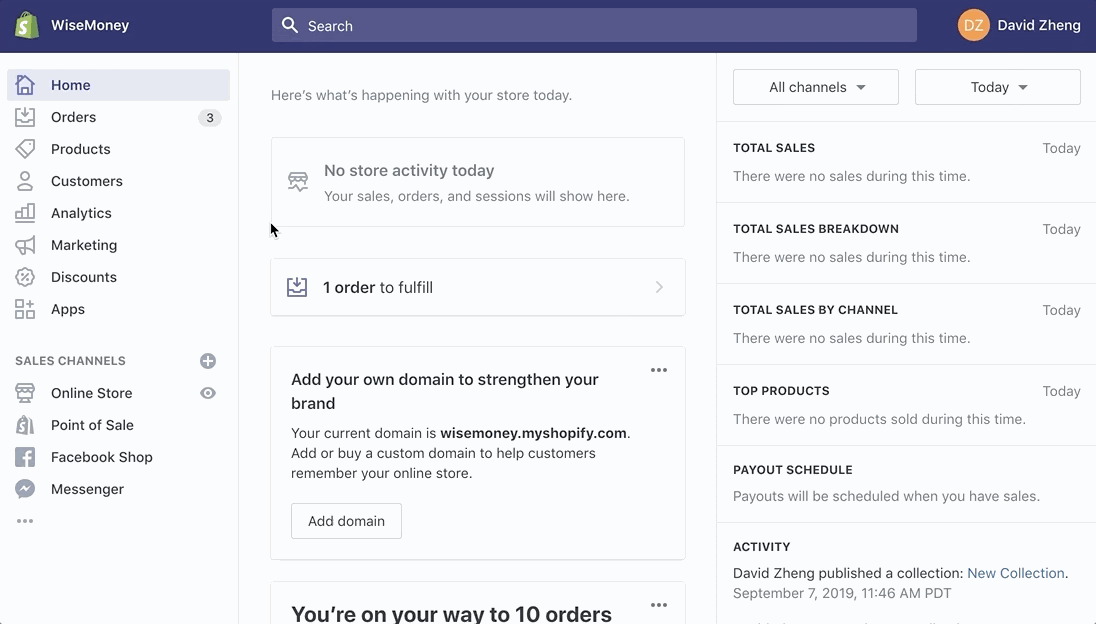Click the TOTAL SALES BREAKDOWN heading
Image resolution: width=1096 pixels, height=624 pixels.
click(816, 228)
